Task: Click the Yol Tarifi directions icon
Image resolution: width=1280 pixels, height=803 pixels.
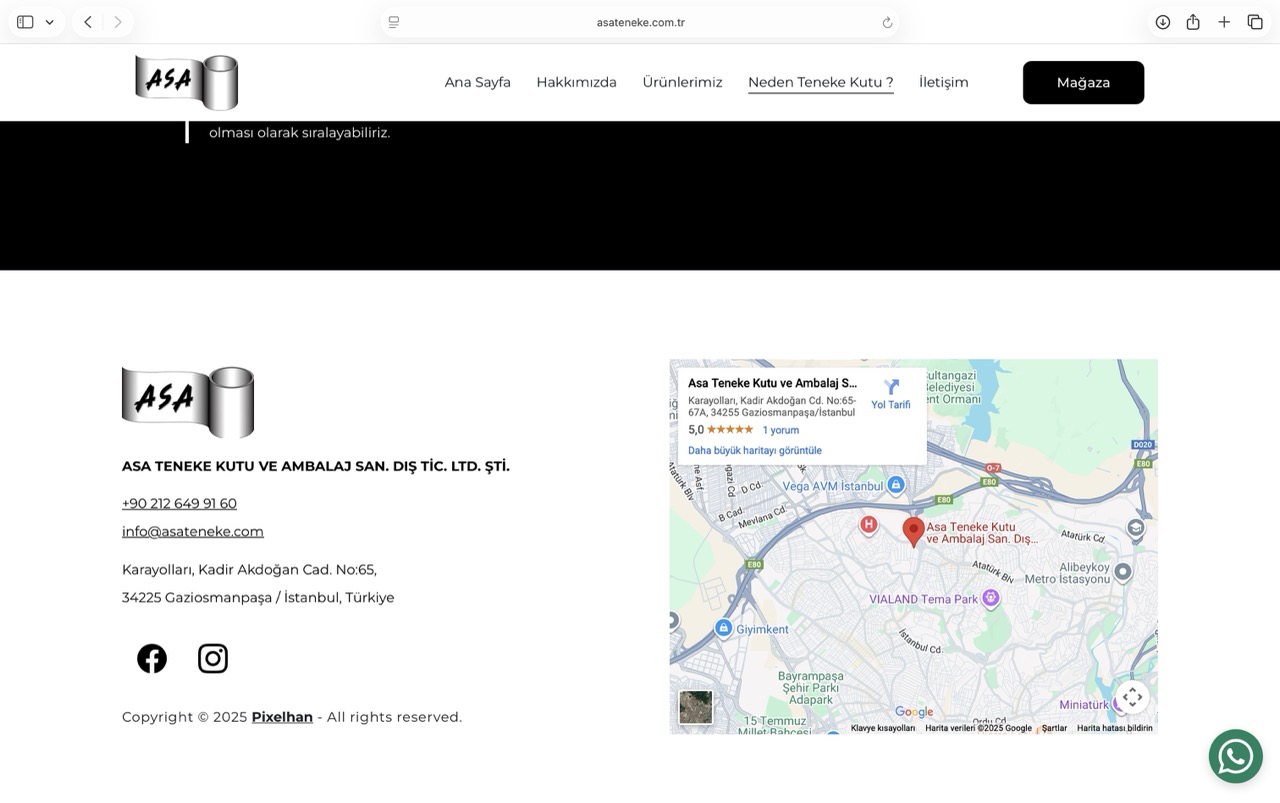Action: click(891, 388)
